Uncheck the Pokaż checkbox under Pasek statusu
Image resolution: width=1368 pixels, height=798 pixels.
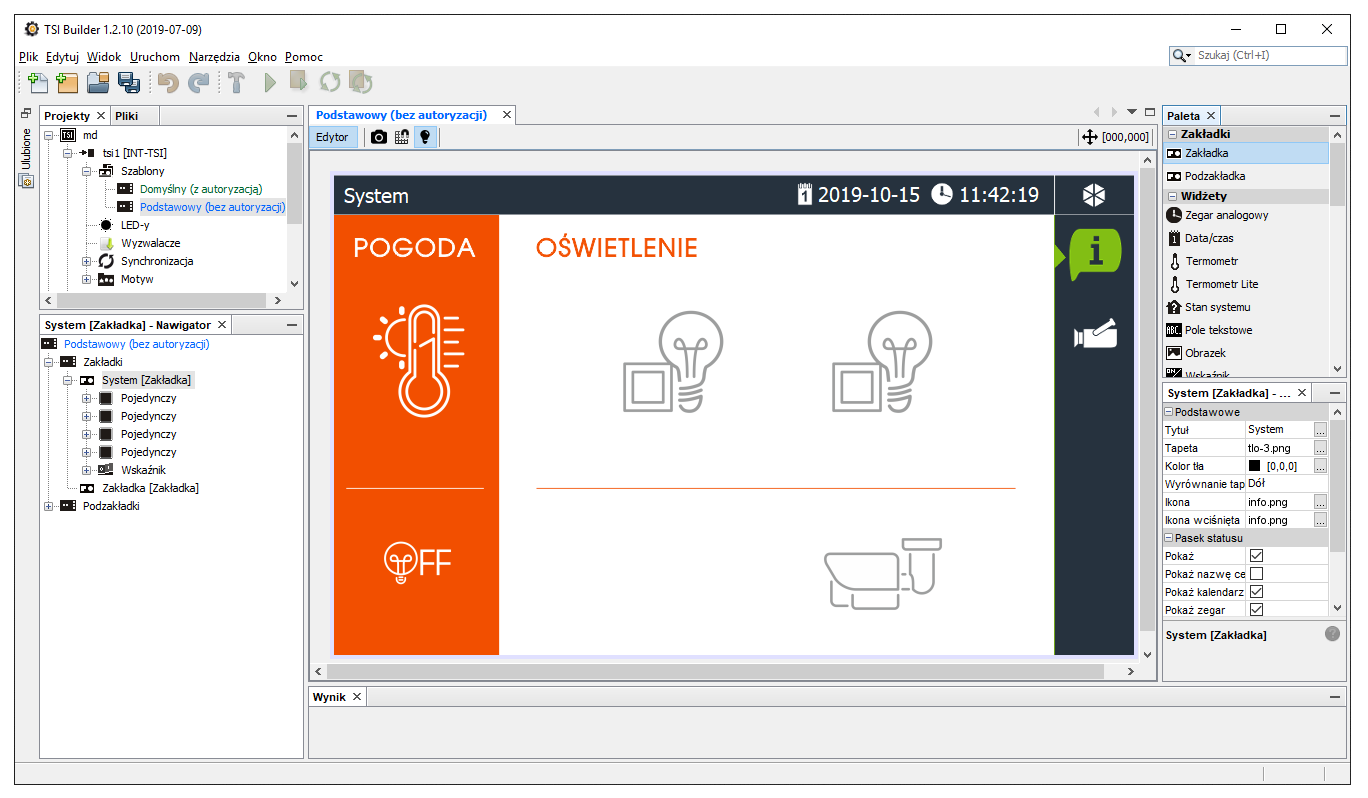1256,556
